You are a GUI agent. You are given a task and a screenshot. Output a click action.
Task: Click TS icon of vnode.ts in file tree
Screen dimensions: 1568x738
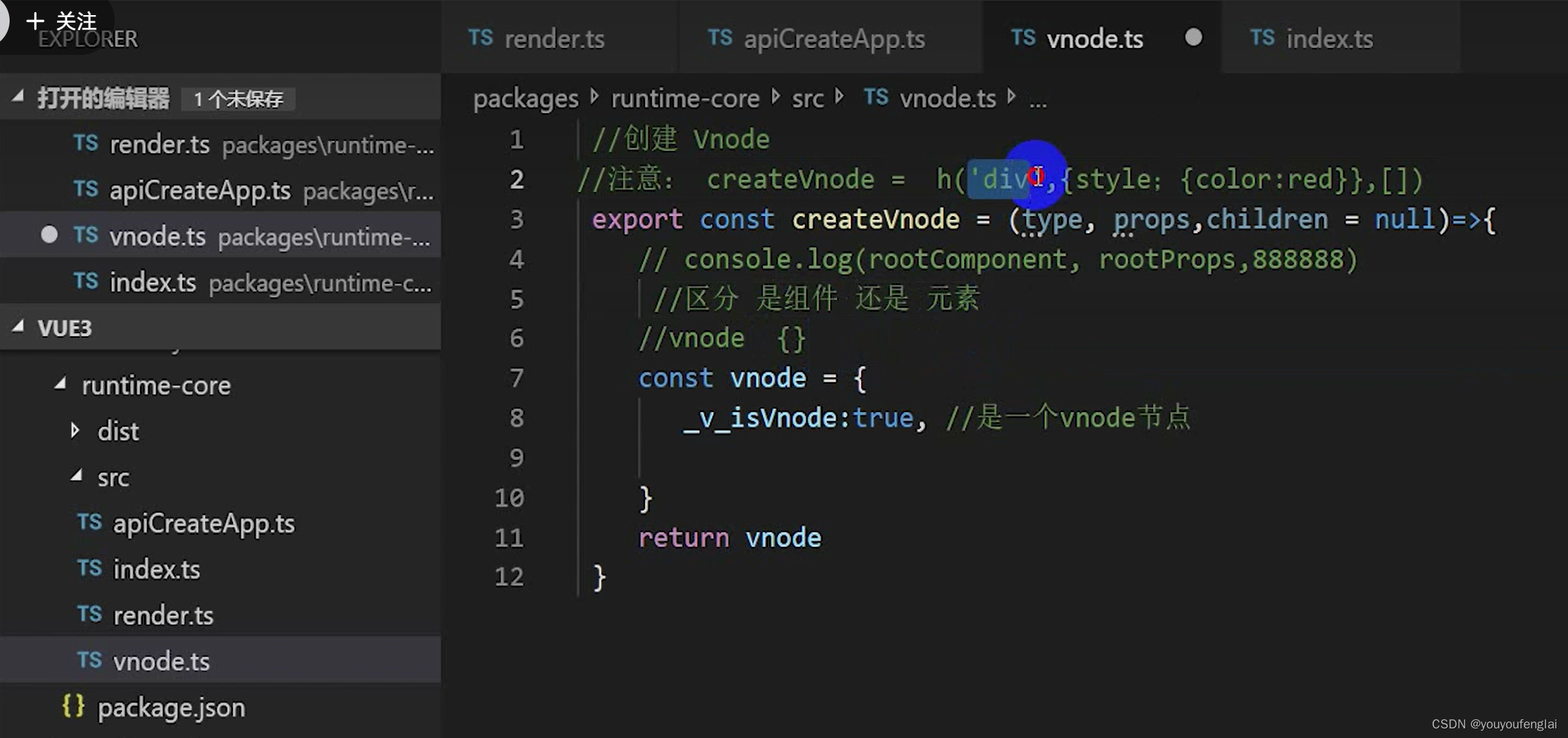[89, 660]
